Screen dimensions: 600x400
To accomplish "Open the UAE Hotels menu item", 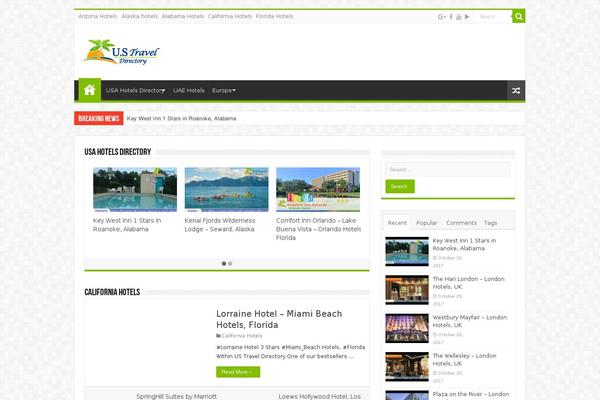I will (x=189, y=90).
